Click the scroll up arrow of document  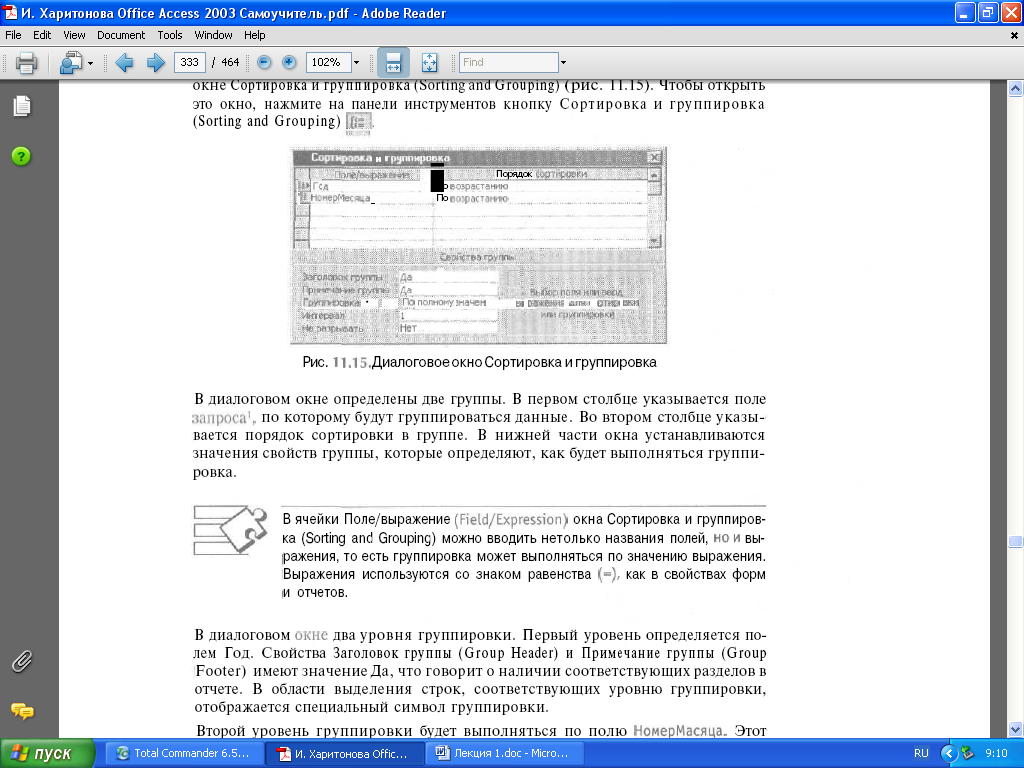point(1015,88)
